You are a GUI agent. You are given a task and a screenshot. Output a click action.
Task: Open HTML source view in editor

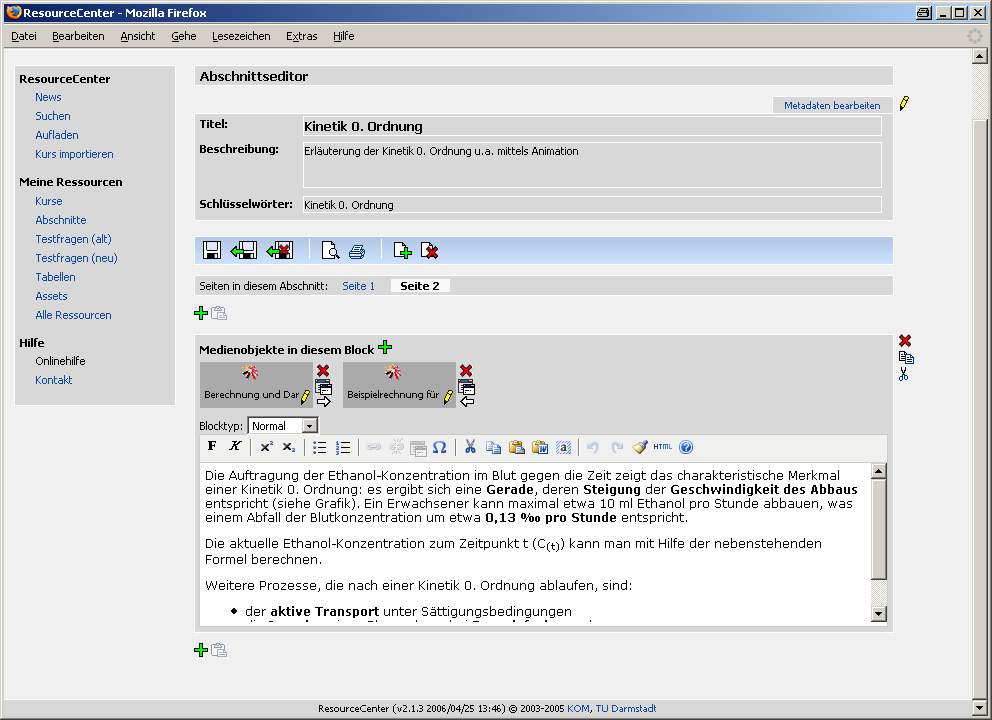pyautogui.click(x=663, y=447)
